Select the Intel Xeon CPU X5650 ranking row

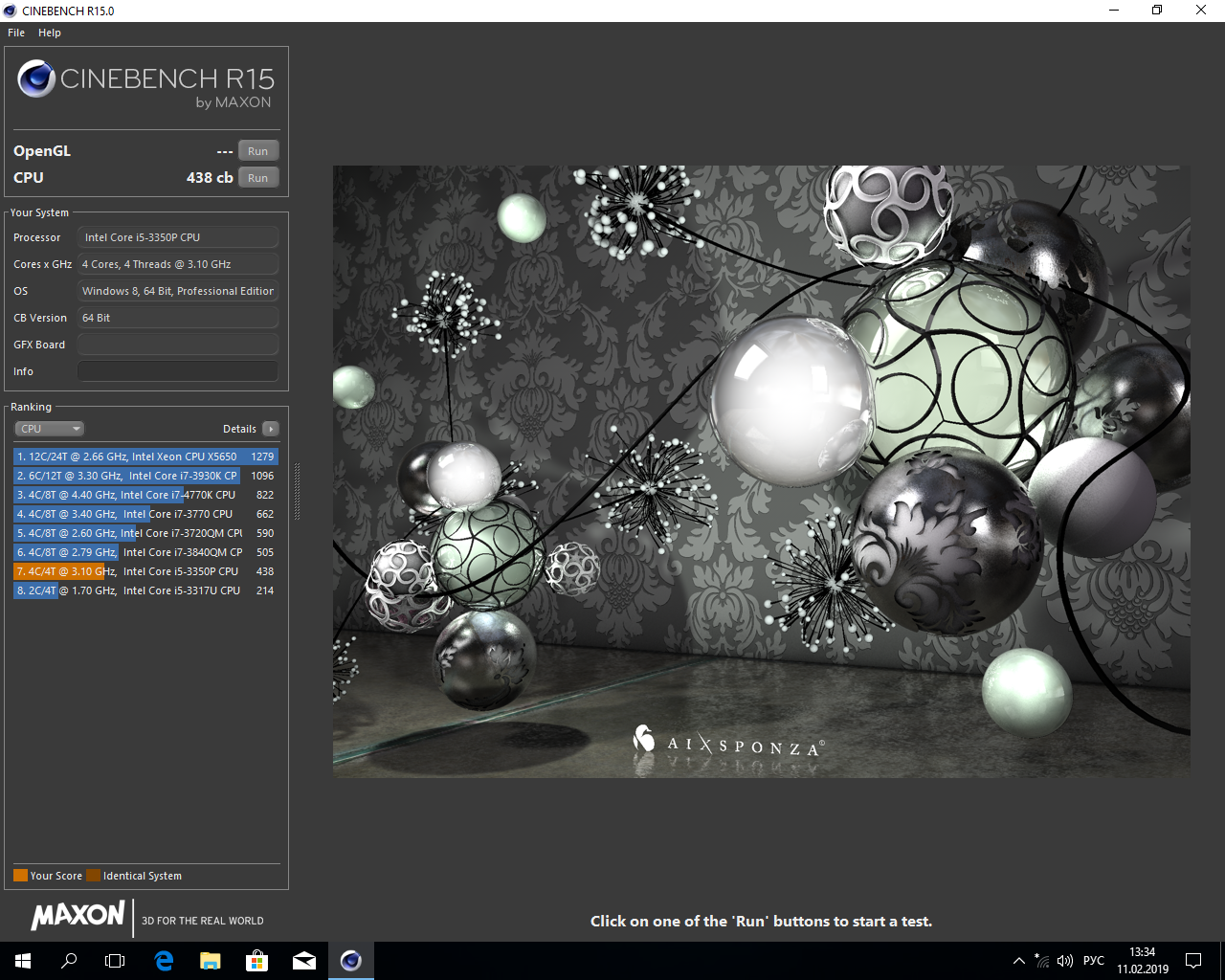point(145,457)
